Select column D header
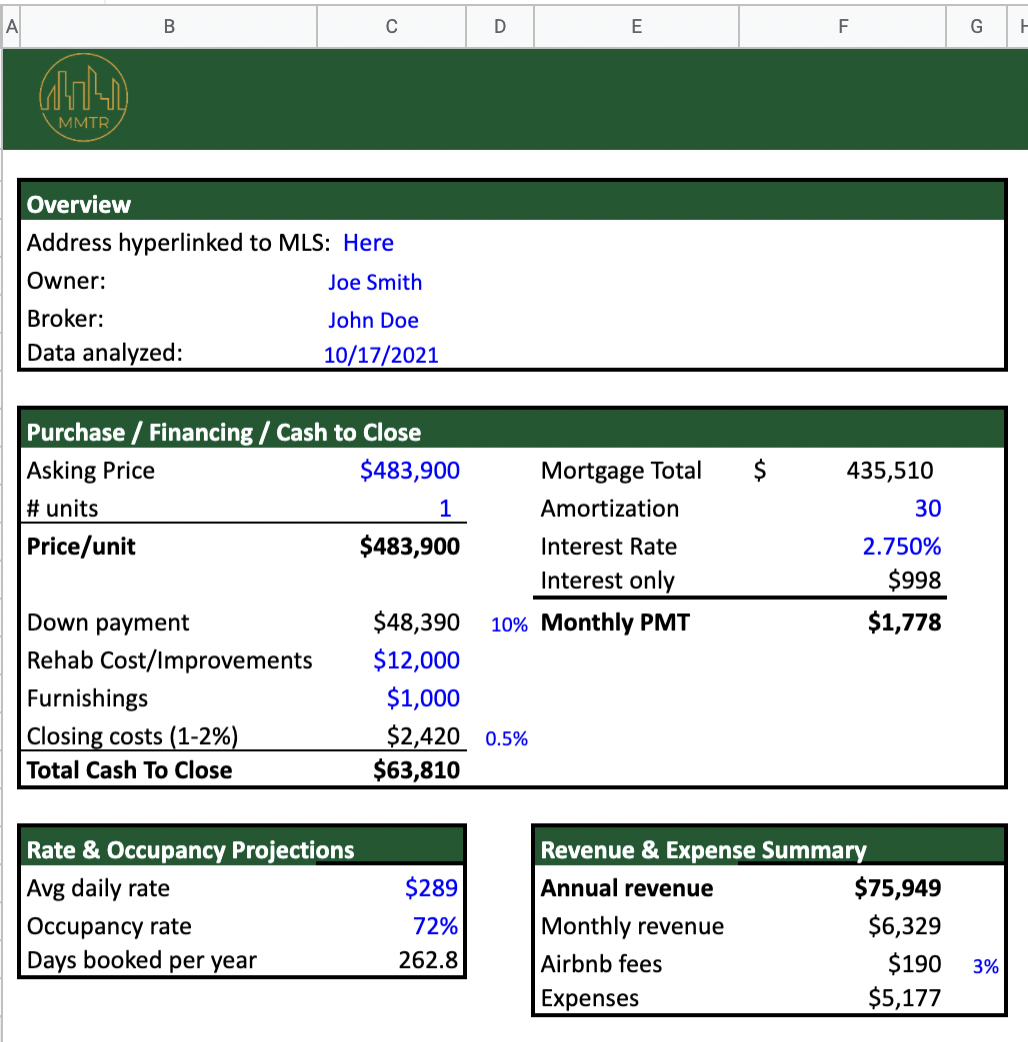Screen dimensions: 1028x1042 (x=500, y=27)
